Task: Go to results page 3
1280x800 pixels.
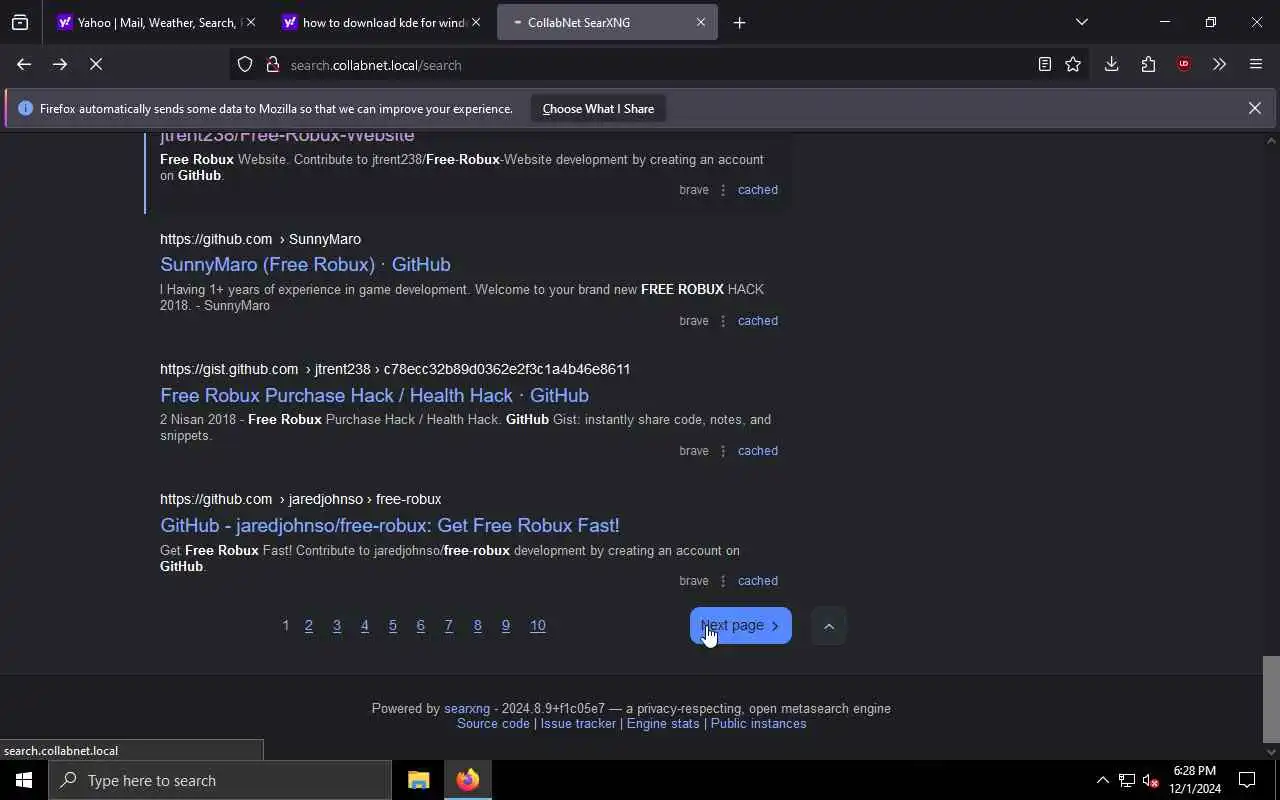Action: point(337,626)
